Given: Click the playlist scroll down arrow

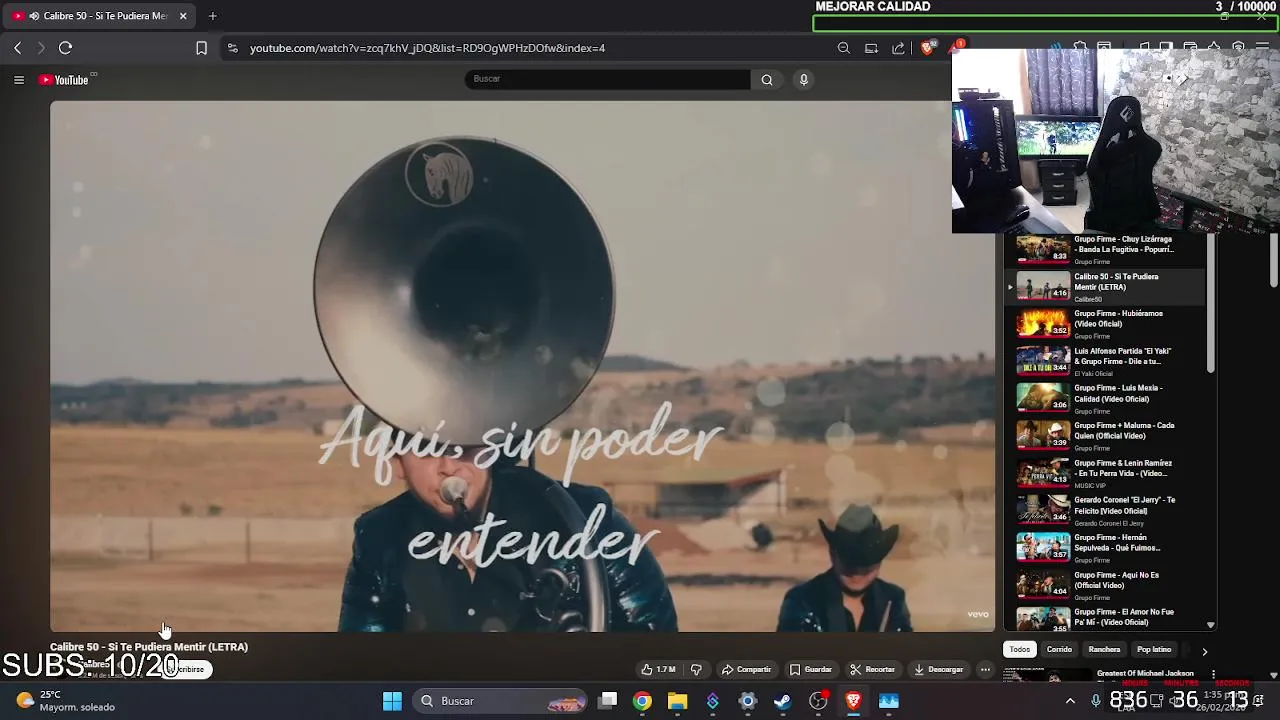Looking at the screenshot, I should [1210, 625].
